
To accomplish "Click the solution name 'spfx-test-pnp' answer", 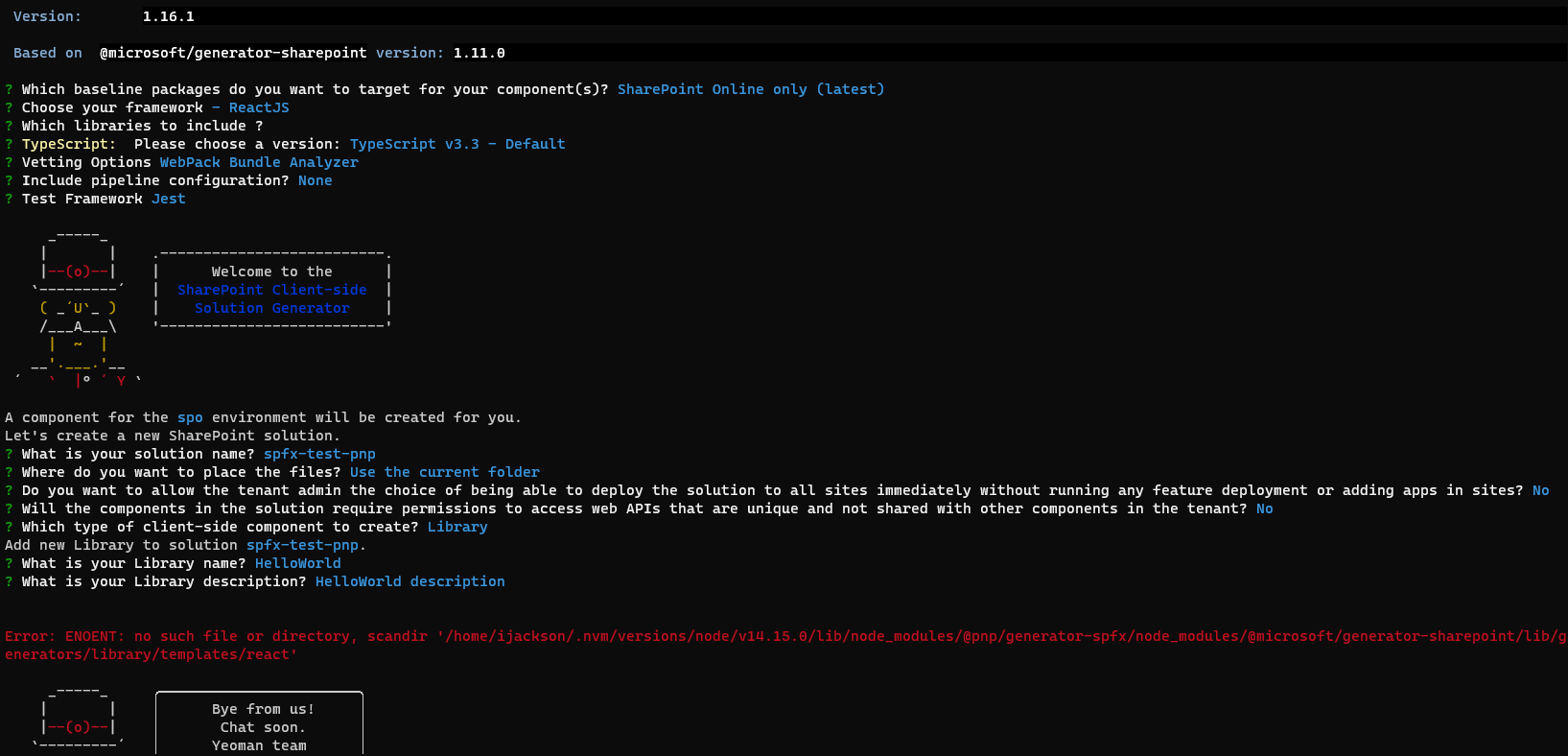I will click(319, 454).
